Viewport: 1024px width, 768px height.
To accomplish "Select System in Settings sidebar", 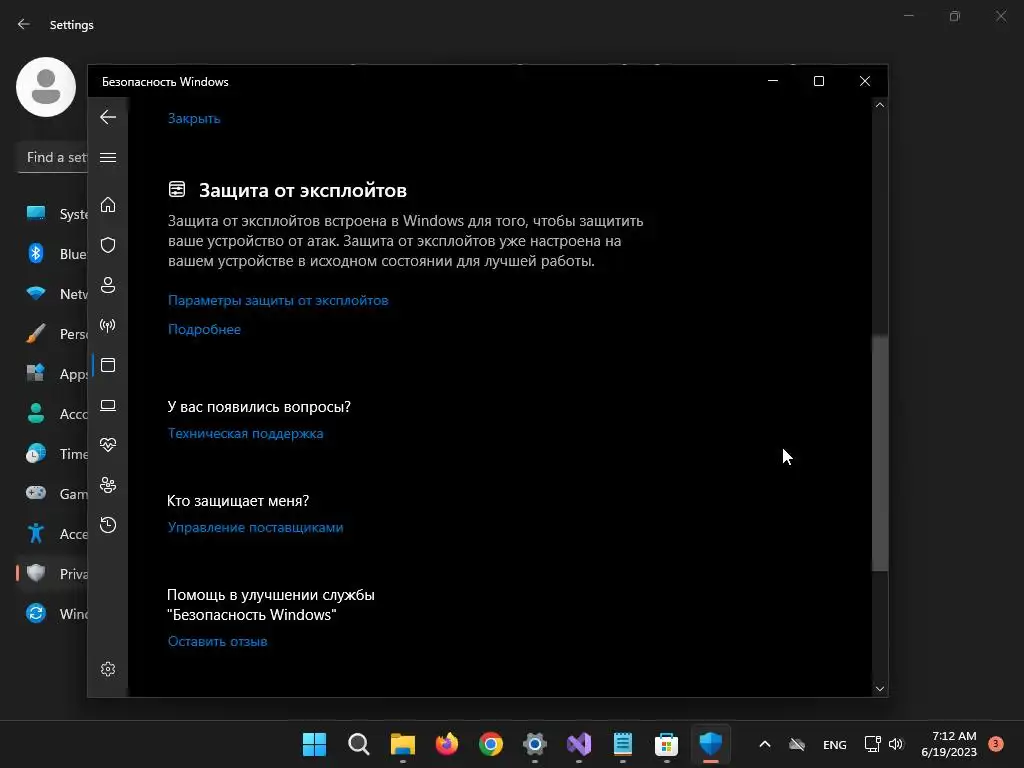I will 52,214.
